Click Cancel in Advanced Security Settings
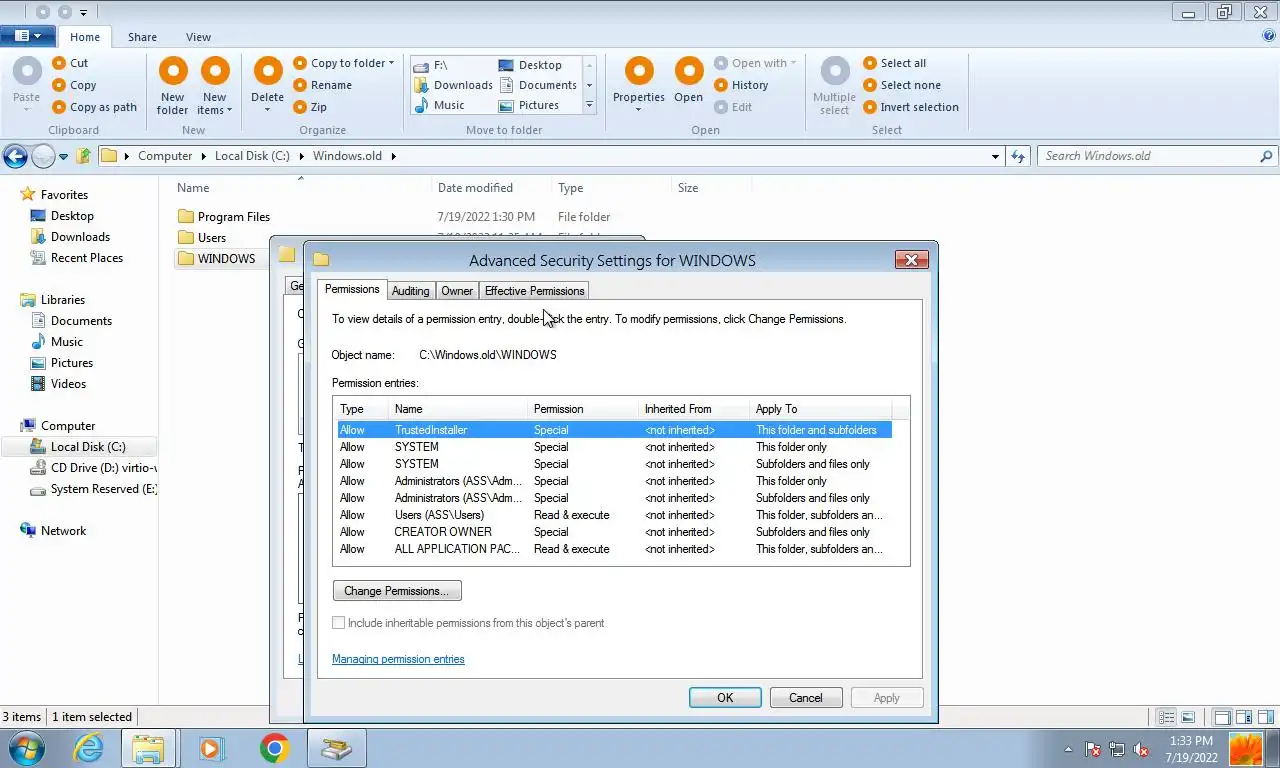The width and height of the screenshot is (1280, 768). tap(806, 698)
